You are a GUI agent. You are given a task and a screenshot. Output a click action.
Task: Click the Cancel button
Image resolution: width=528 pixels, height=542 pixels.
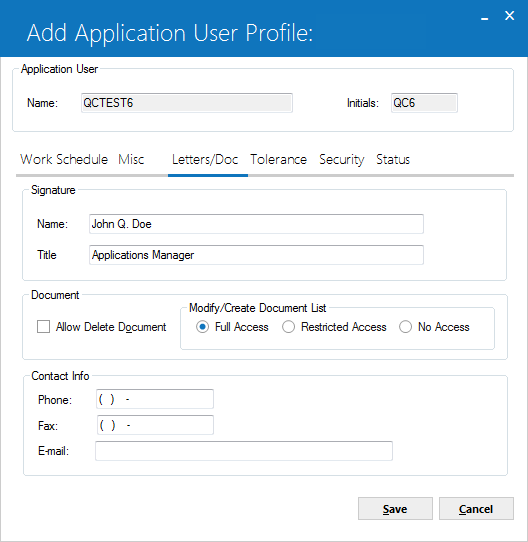point(476,508)
